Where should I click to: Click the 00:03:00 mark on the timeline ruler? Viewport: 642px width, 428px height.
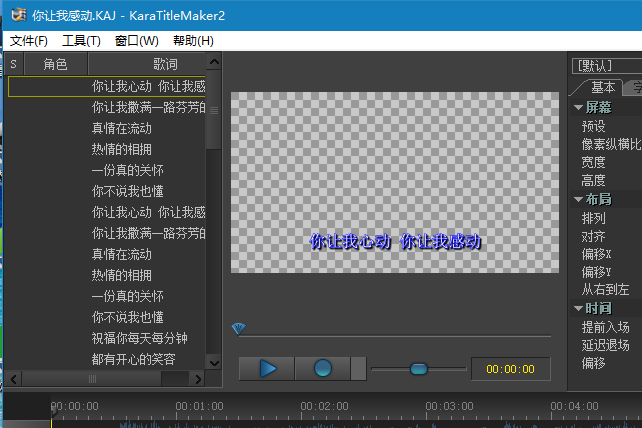(449, 406)
